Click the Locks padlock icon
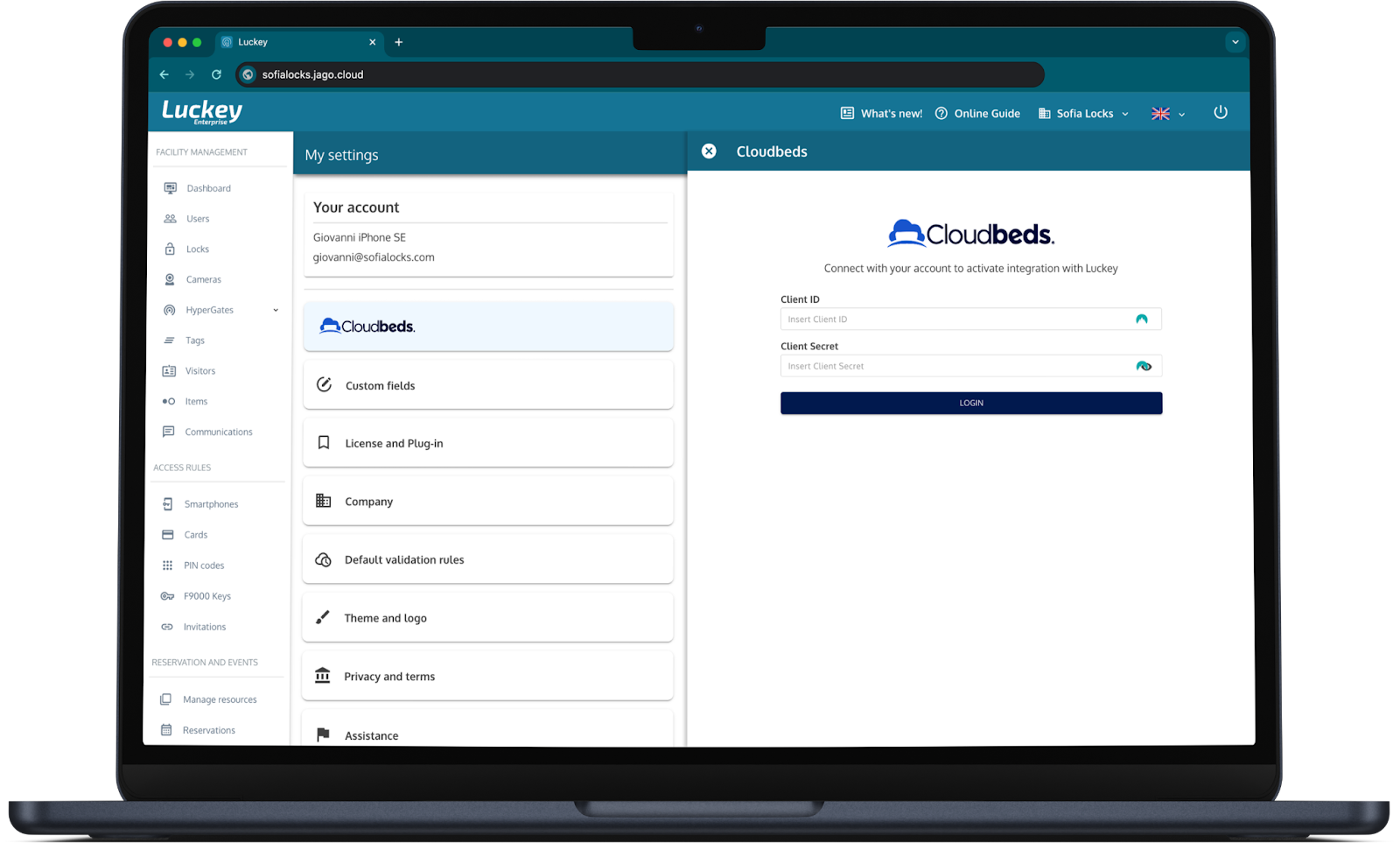 tap(170, 249)
